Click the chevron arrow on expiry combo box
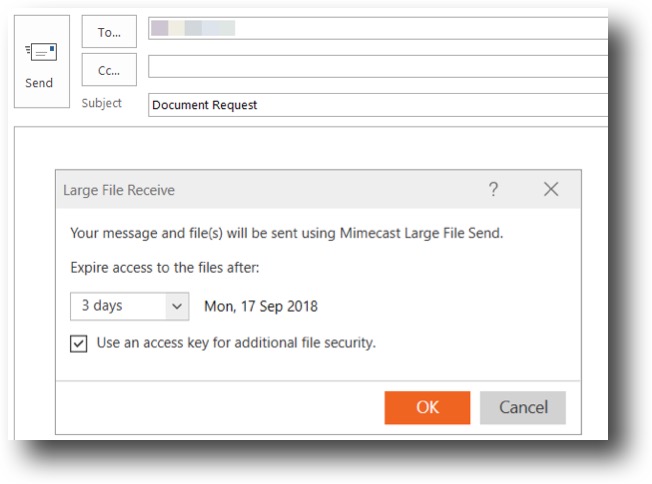This screenshot has height=484, width=652. pos(176,306)
